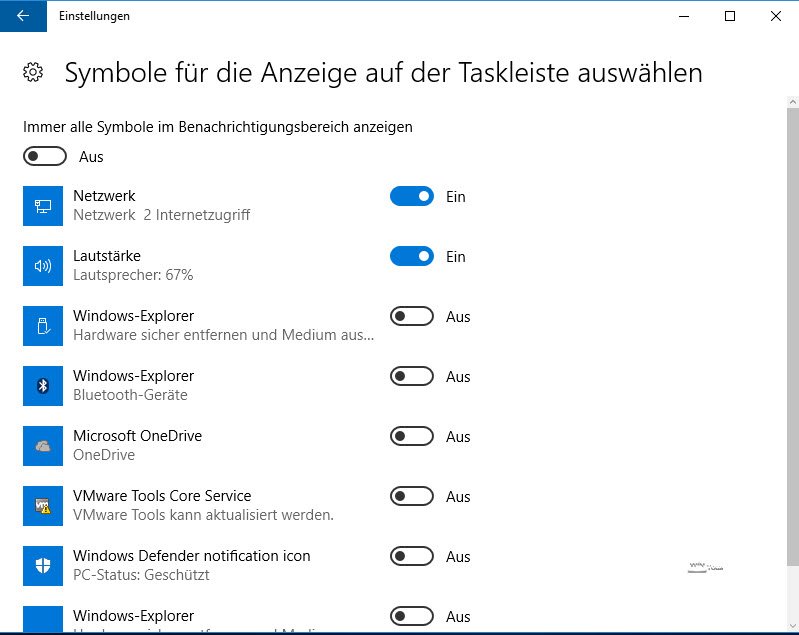
Task: Maximize the Einstellungen window
Action: [x=730, y=16]
